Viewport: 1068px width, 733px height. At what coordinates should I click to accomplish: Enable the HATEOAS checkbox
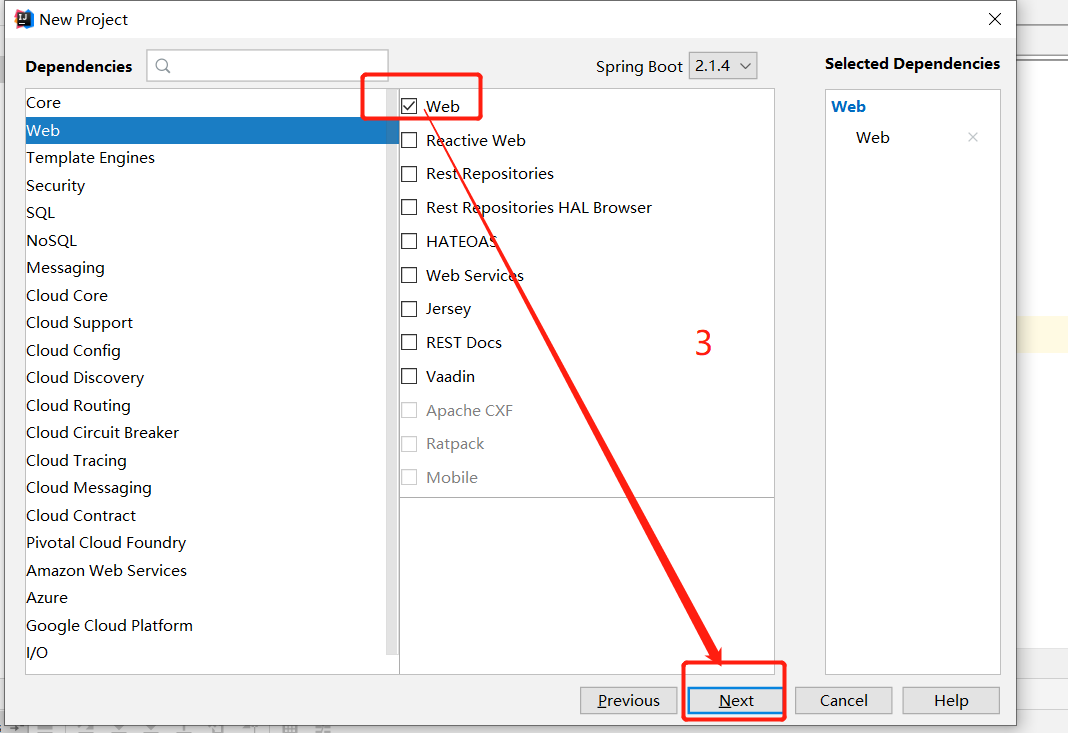pyautogui.click(x=409, y=241)
